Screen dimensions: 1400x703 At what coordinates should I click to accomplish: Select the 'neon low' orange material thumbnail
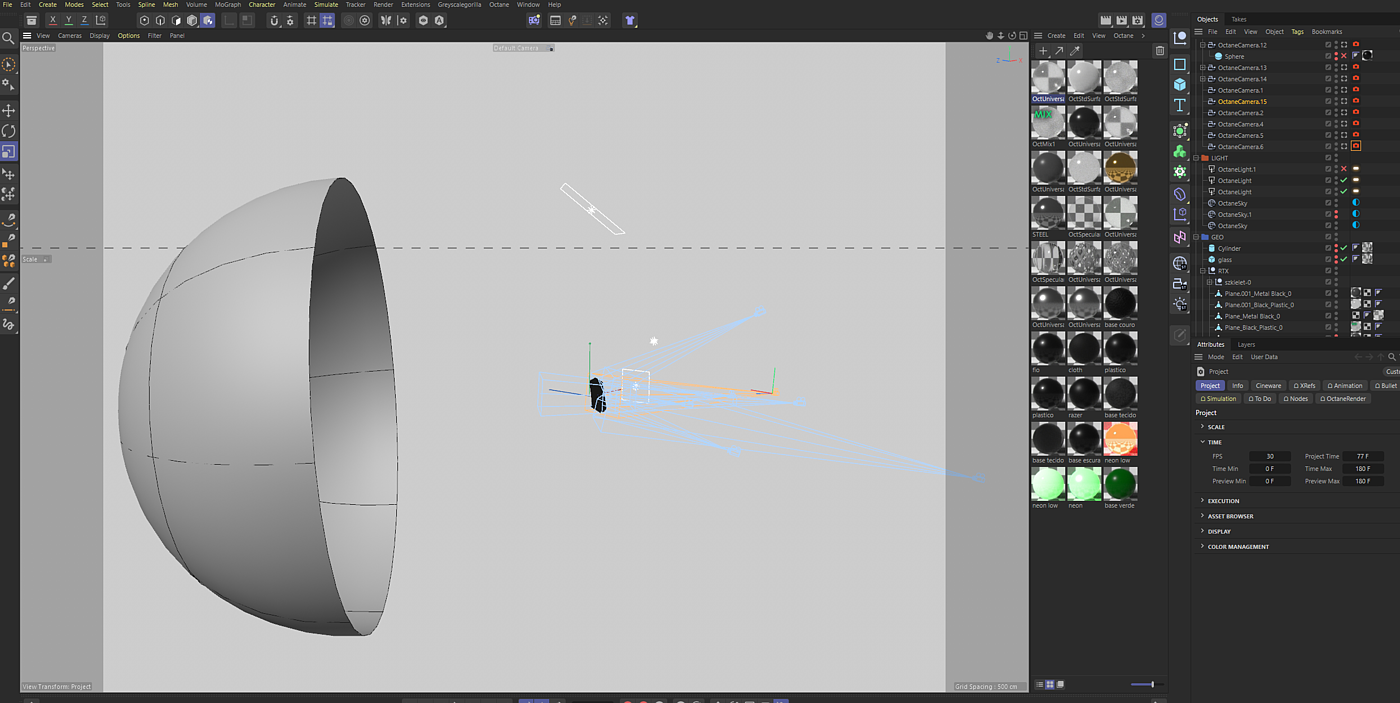(1120, 439)
